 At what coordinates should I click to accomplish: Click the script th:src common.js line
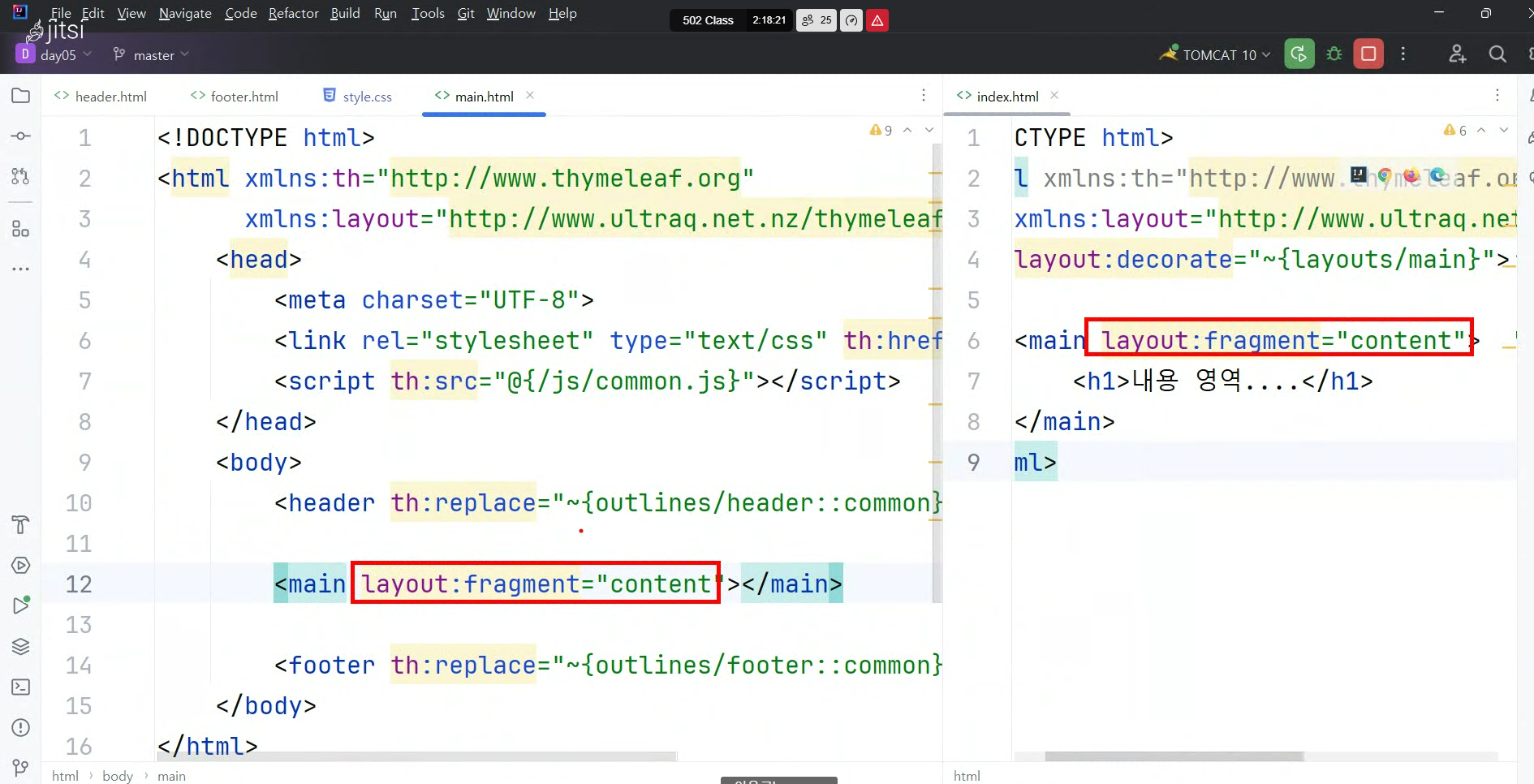coord(588,381)
